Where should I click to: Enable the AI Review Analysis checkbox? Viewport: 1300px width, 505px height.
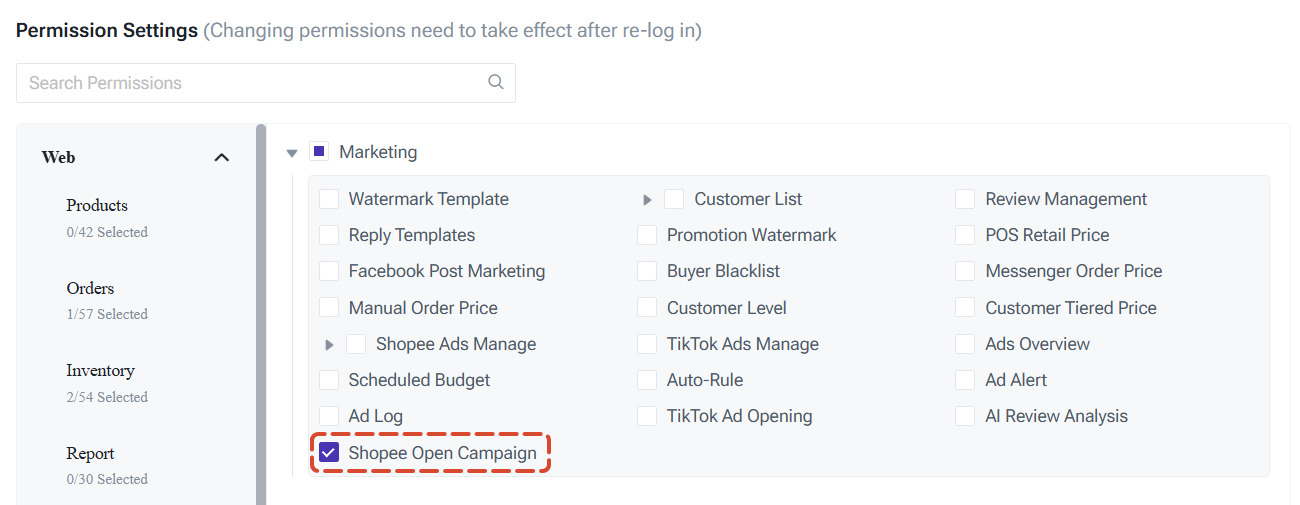pyautogui.click(x=965, y=416)
